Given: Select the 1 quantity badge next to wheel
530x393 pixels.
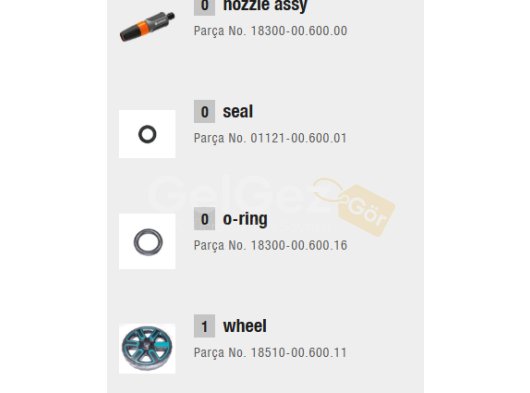Looking at the screenshot, I should point(204,326).
